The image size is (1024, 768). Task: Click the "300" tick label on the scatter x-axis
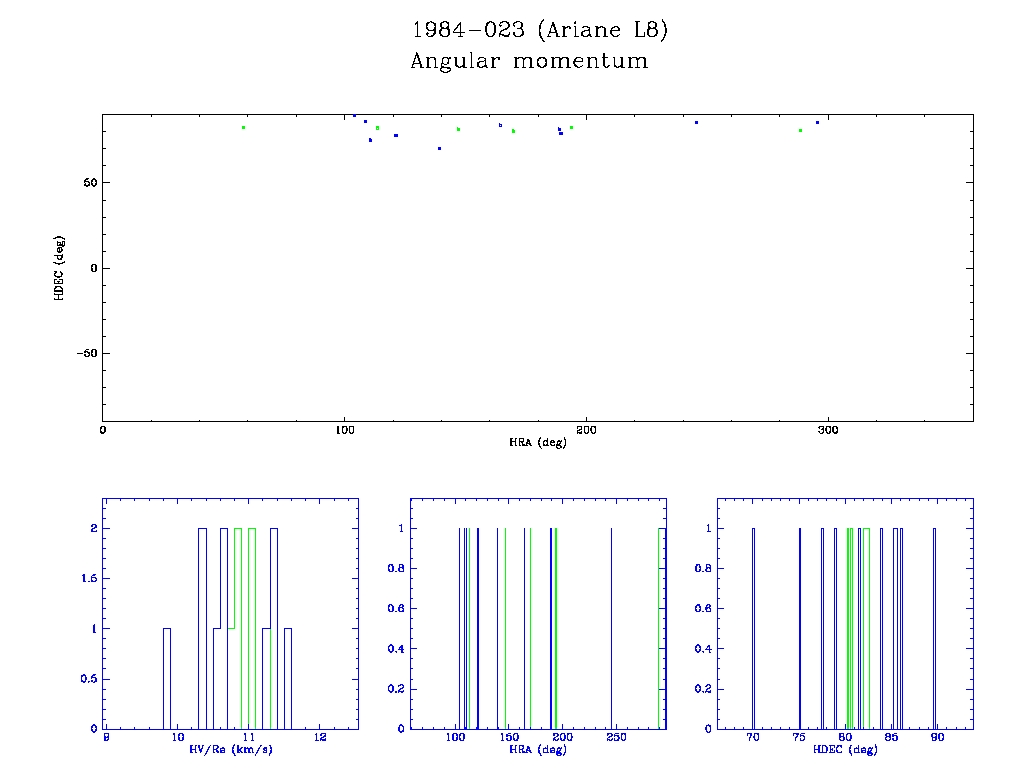pyautogui.click(x=827, y=430)
